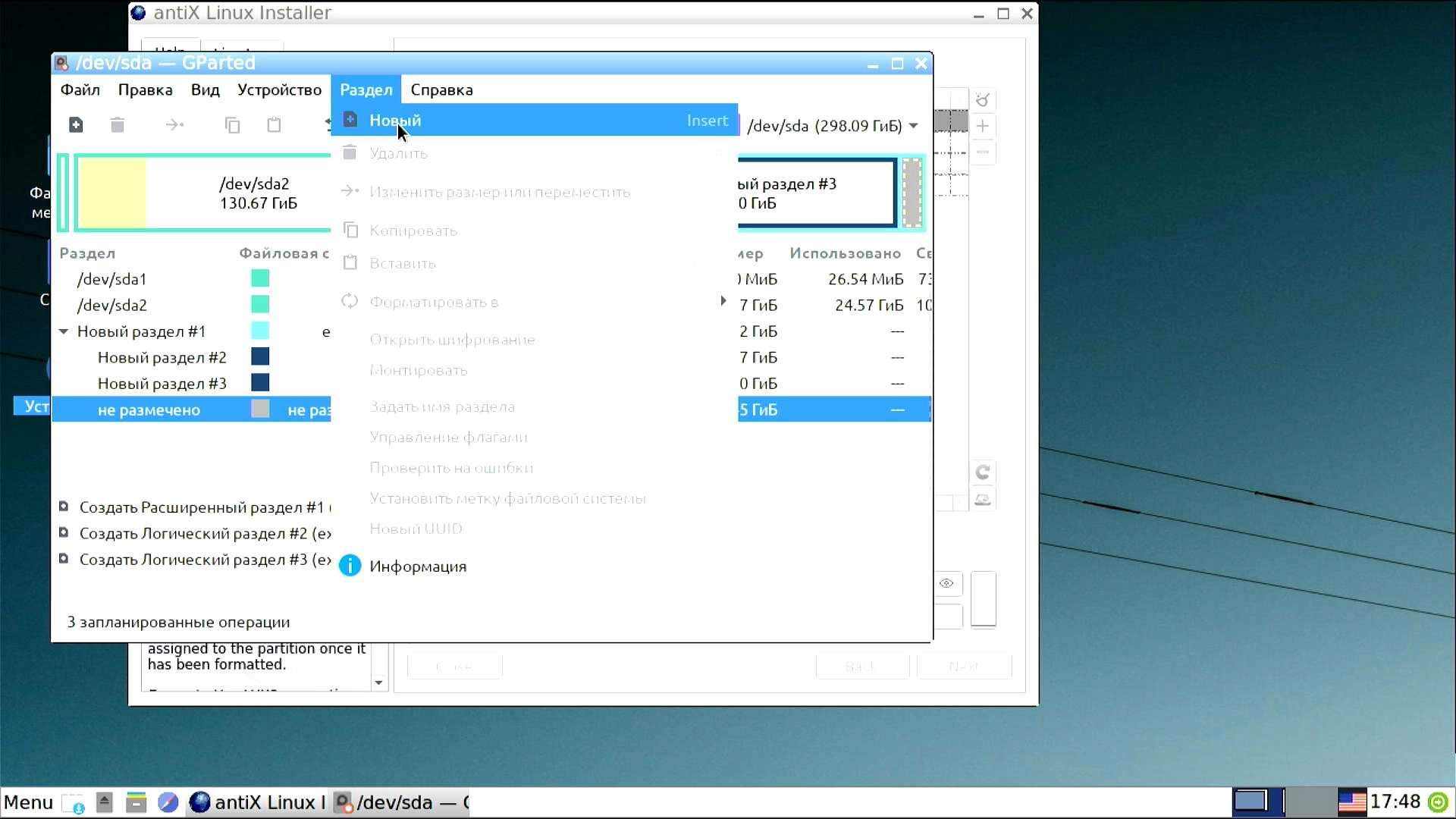
Task: Click the taskbar icon right next to Menu
Action: click(74, 803)
